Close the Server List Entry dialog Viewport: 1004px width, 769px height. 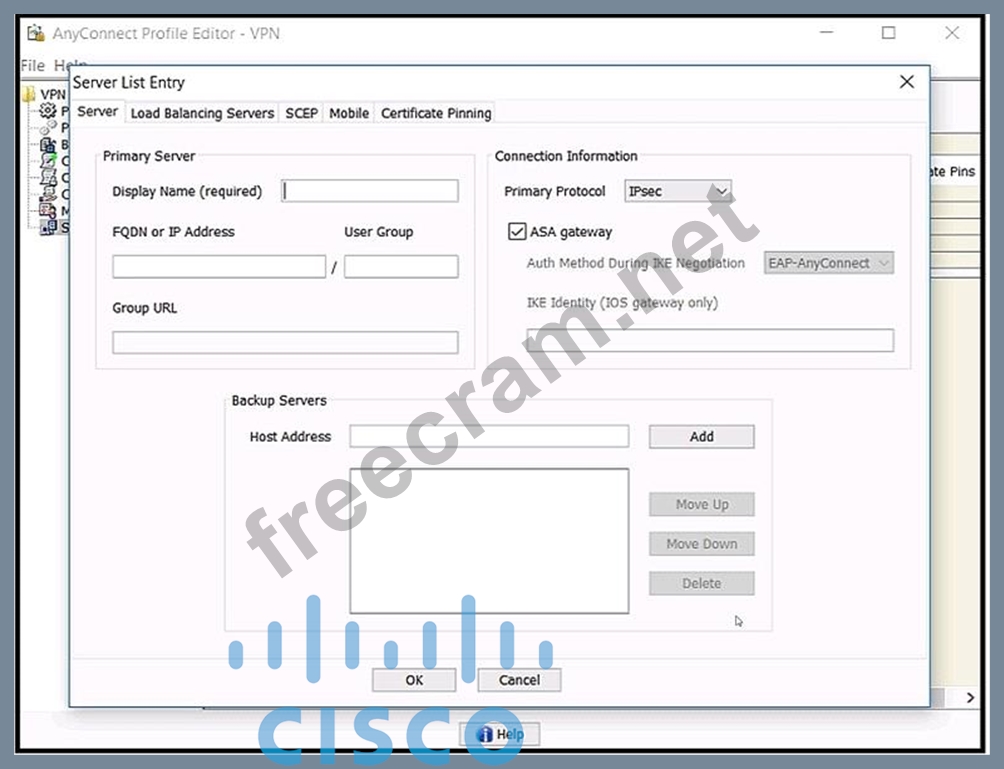point(907,82)
